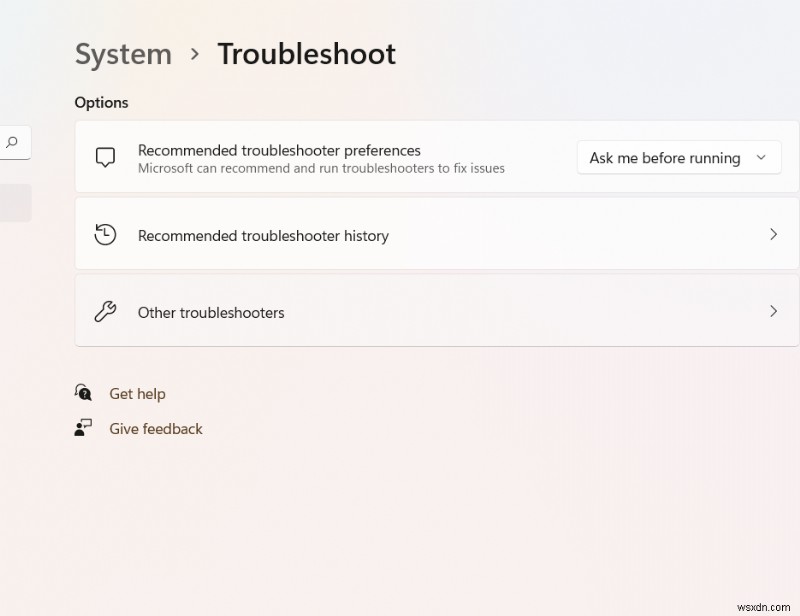
Task: Click the Recommended troubleshooter preferences row
Action: click(x=300, y=157)
